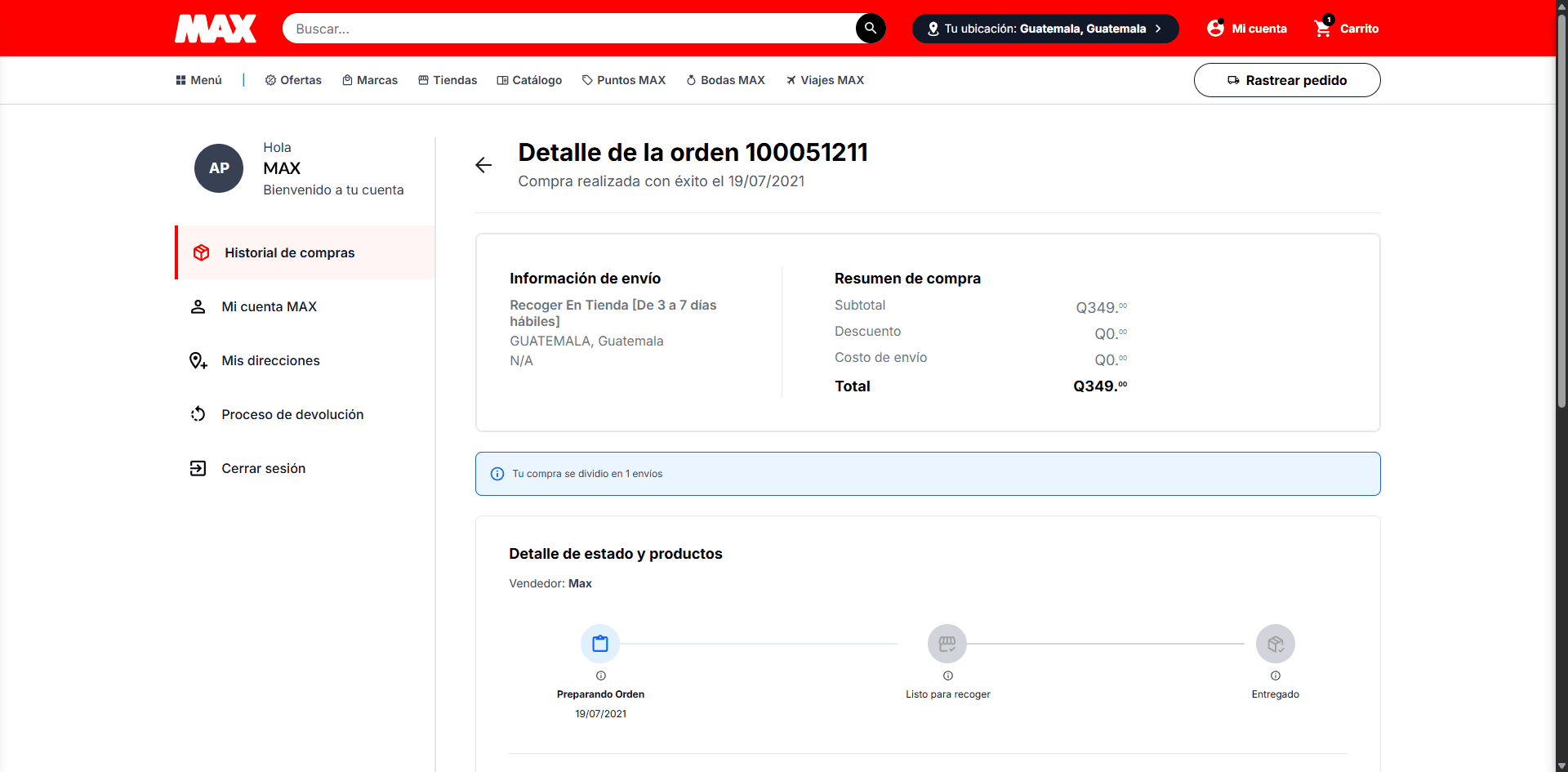Open the shopping cart icon

pos(1323,29)
